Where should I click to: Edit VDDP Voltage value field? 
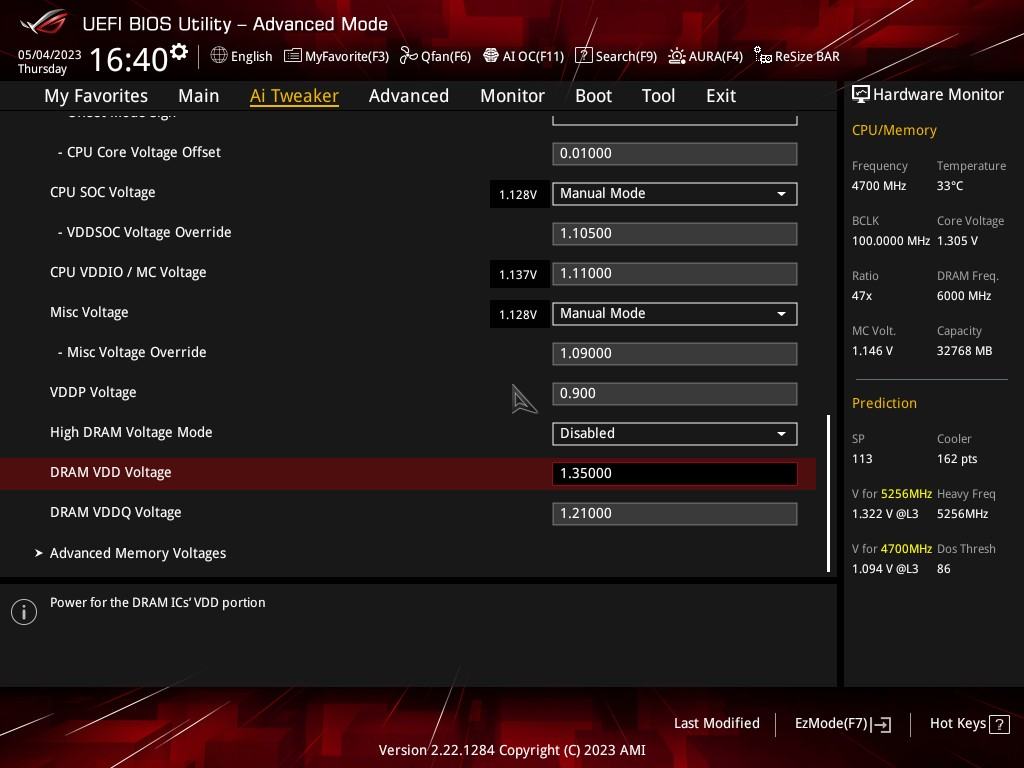[675, 394]
